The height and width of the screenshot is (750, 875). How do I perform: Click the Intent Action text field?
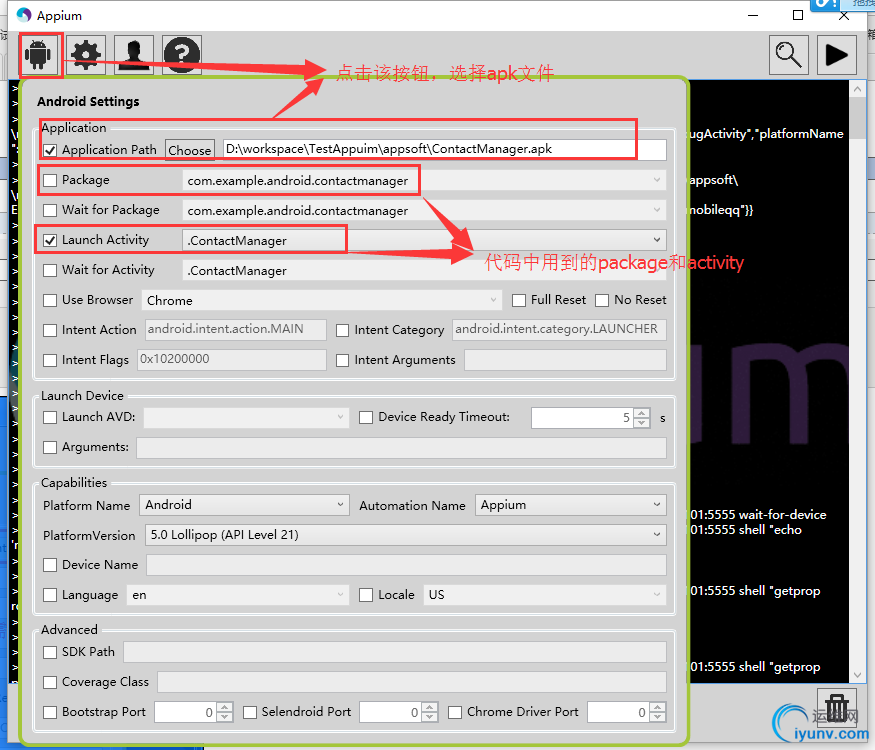coord(235,329)
